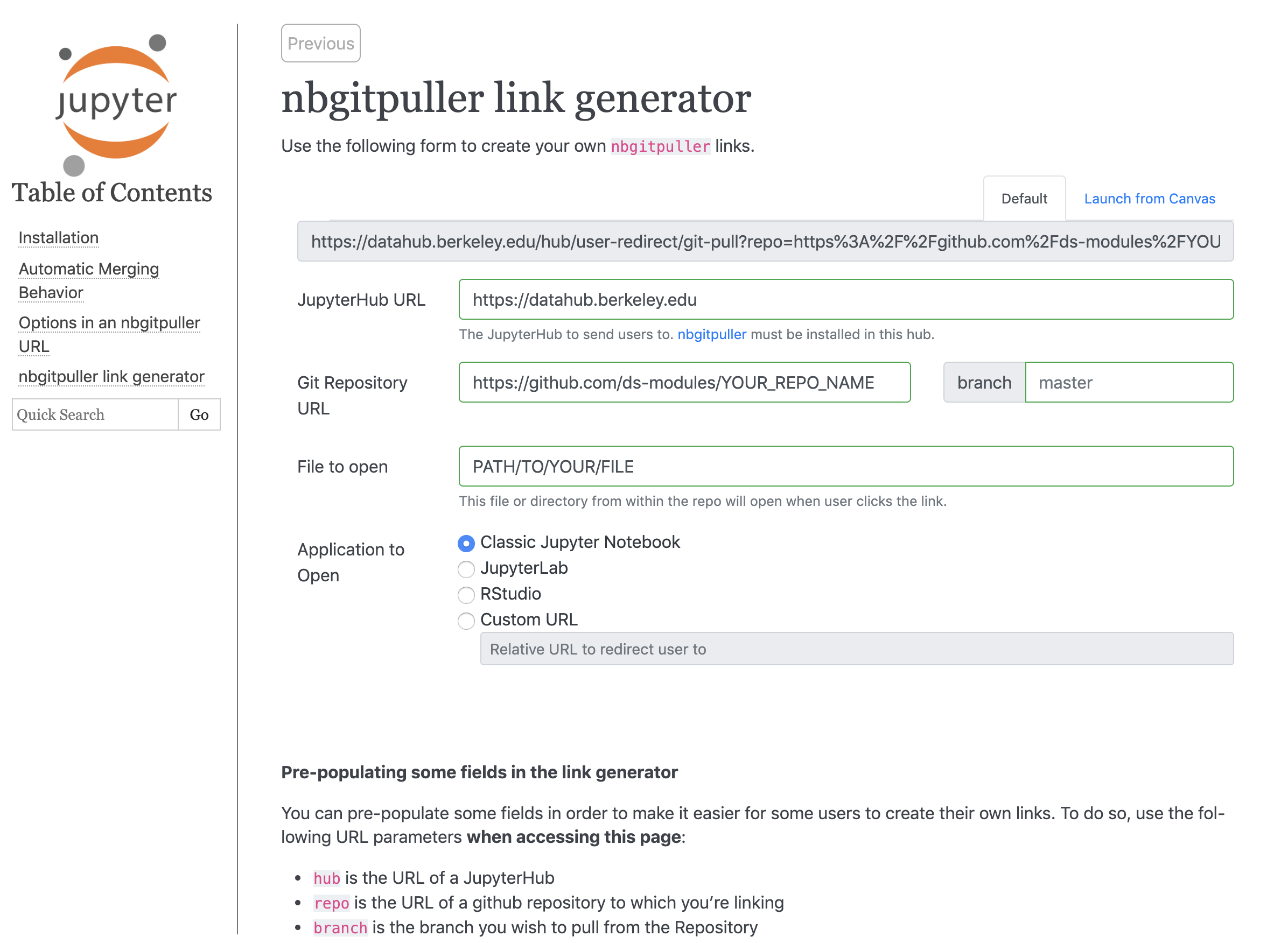Select the JupyterLab radio button

(466, 568)
